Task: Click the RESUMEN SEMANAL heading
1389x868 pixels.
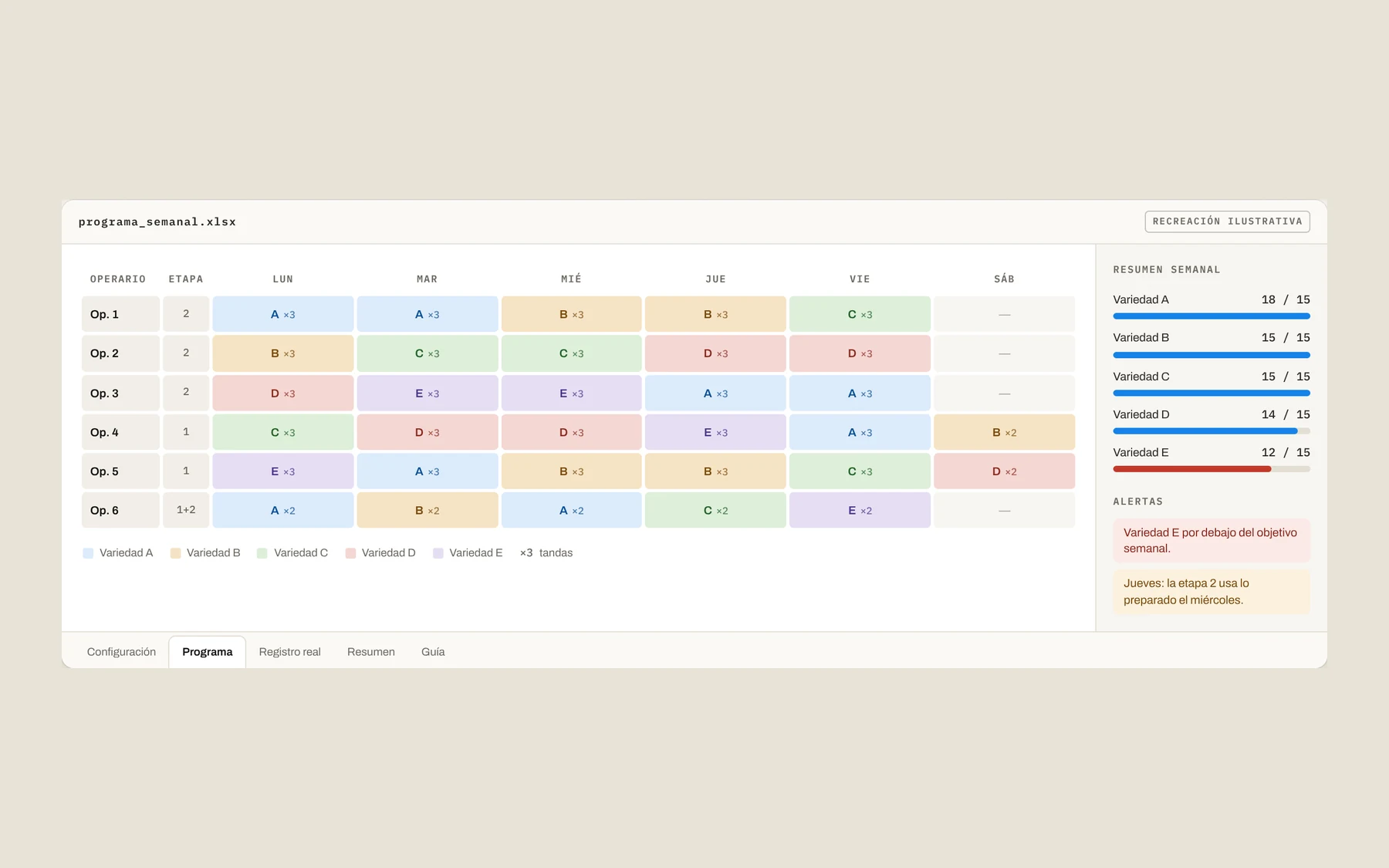Action: [x=1167, y=270]
